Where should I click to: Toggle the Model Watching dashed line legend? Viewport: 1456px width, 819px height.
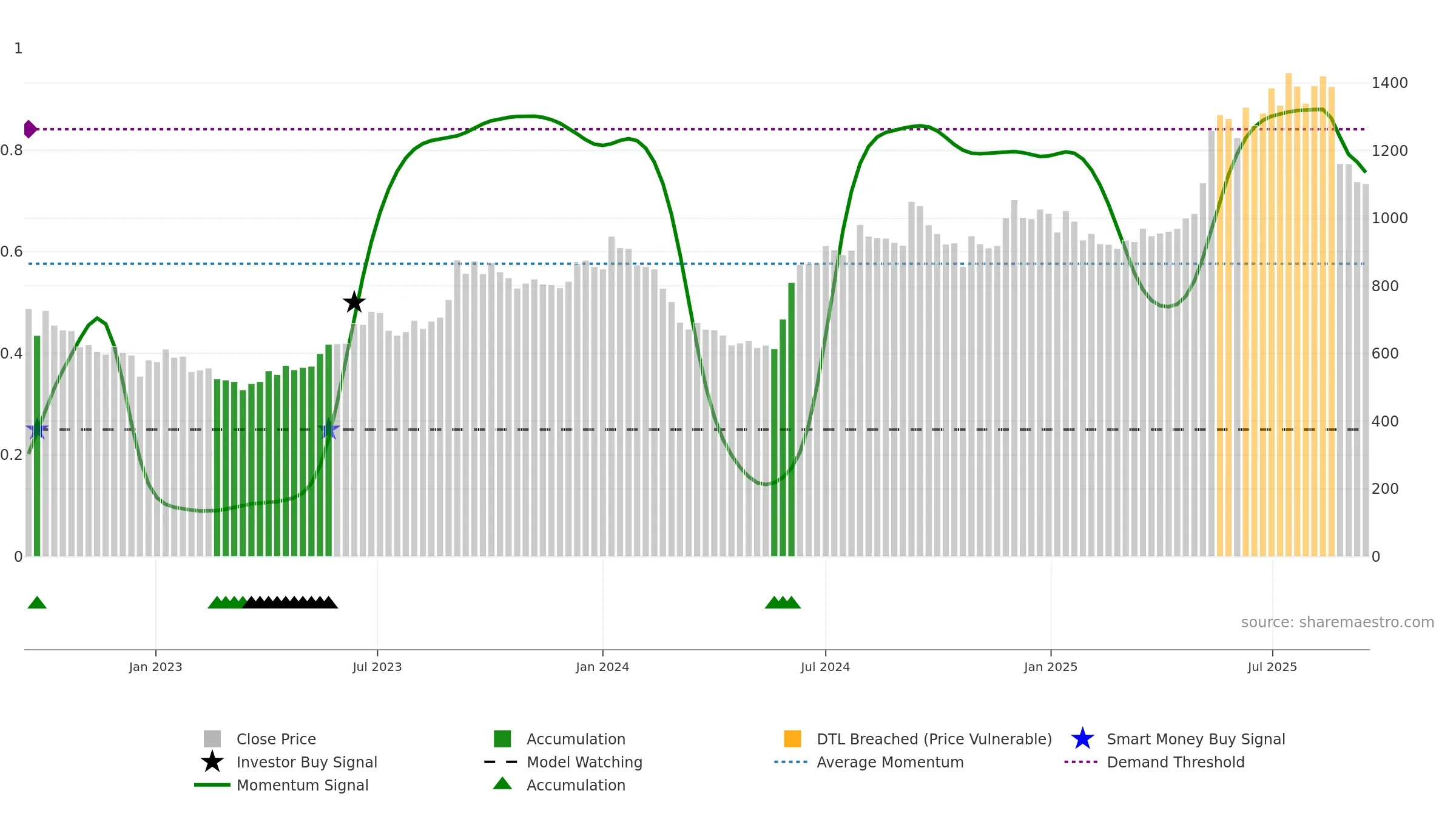pyautogui.click(x=584, y=762)
